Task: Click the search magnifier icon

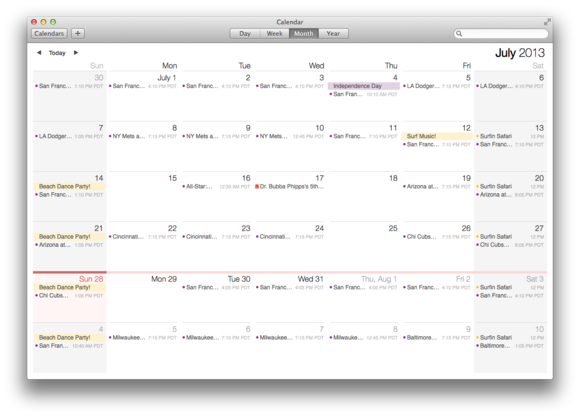Action: coord(459,34)
